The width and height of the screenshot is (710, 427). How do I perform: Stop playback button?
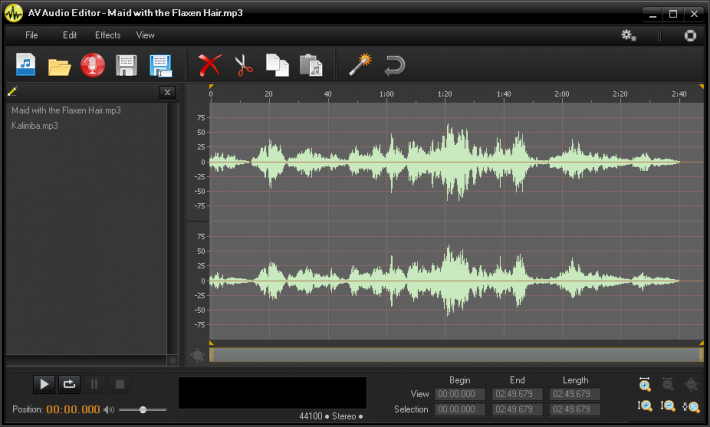click(120, 384)
